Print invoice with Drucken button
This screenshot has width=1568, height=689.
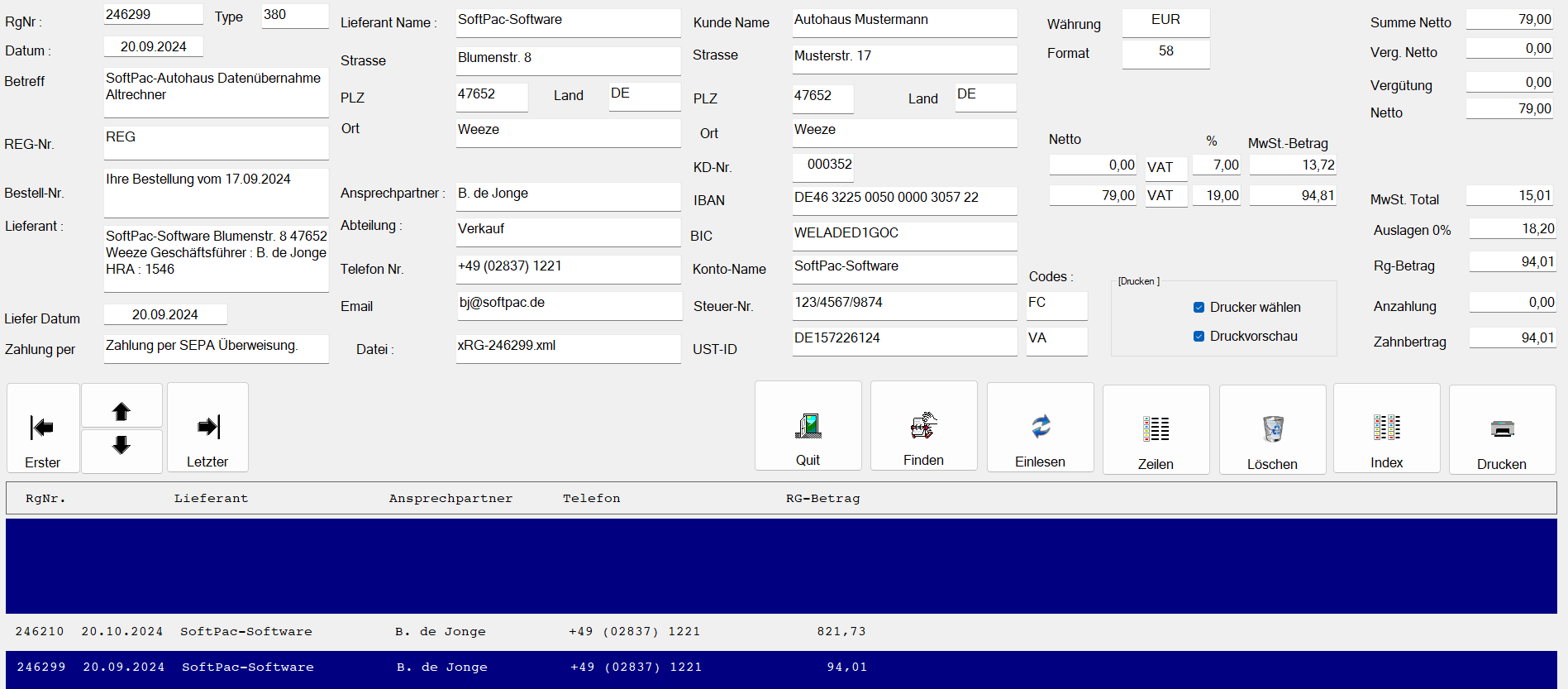(1503, 429)
